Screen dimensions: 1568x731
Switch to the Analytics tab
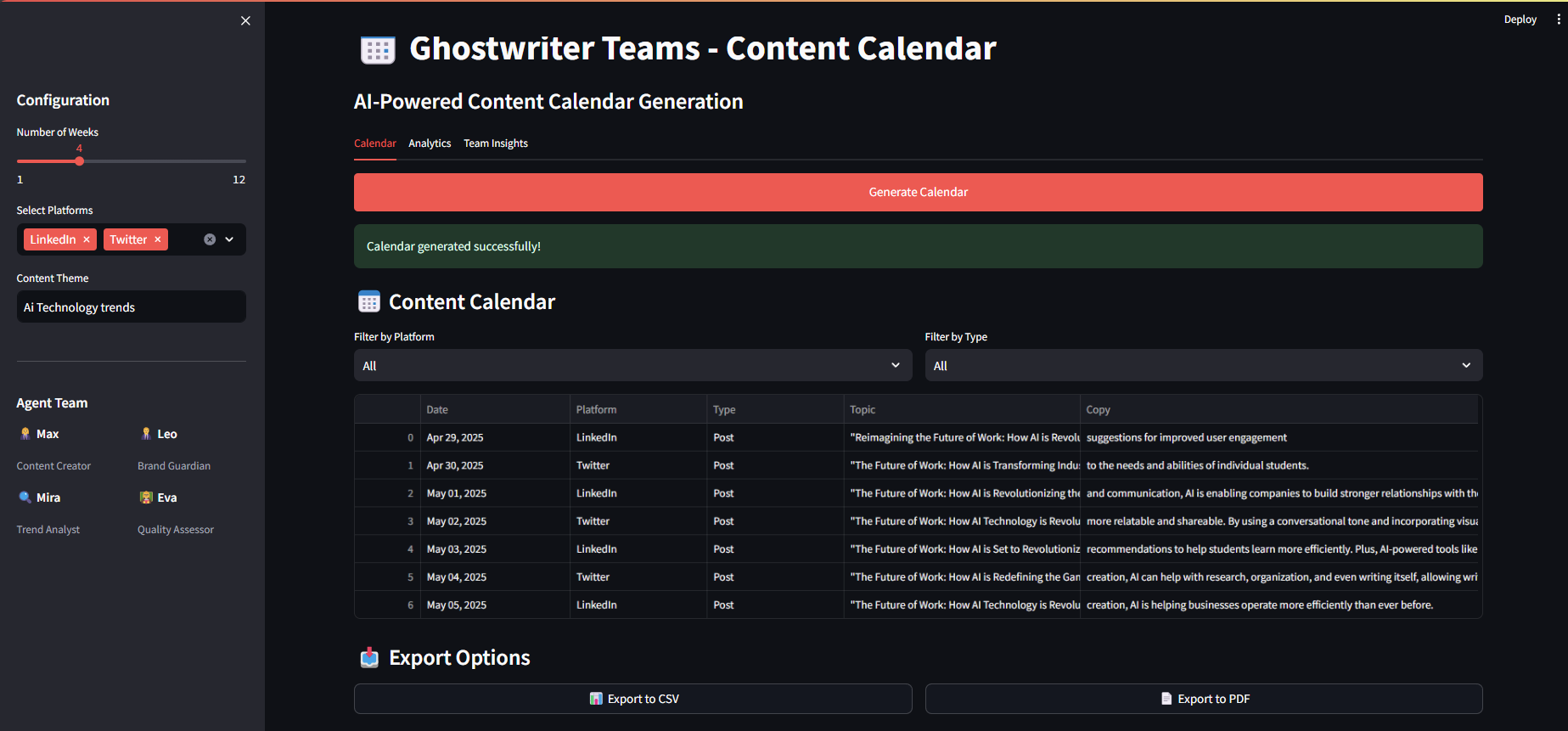(430, 143)
